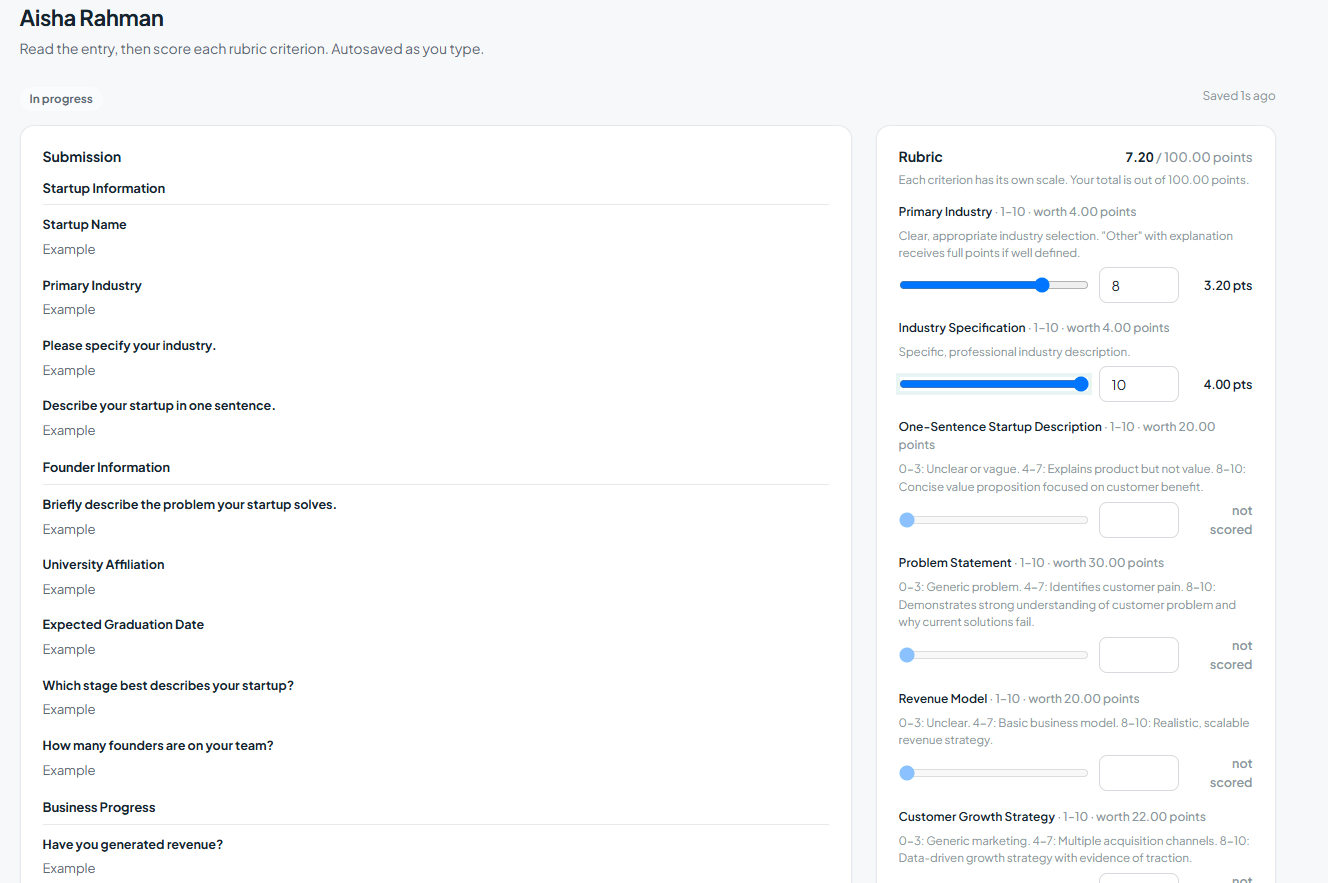
Task: Click 'Describe your startup in one sentence.' label
Action: [159, 405]
